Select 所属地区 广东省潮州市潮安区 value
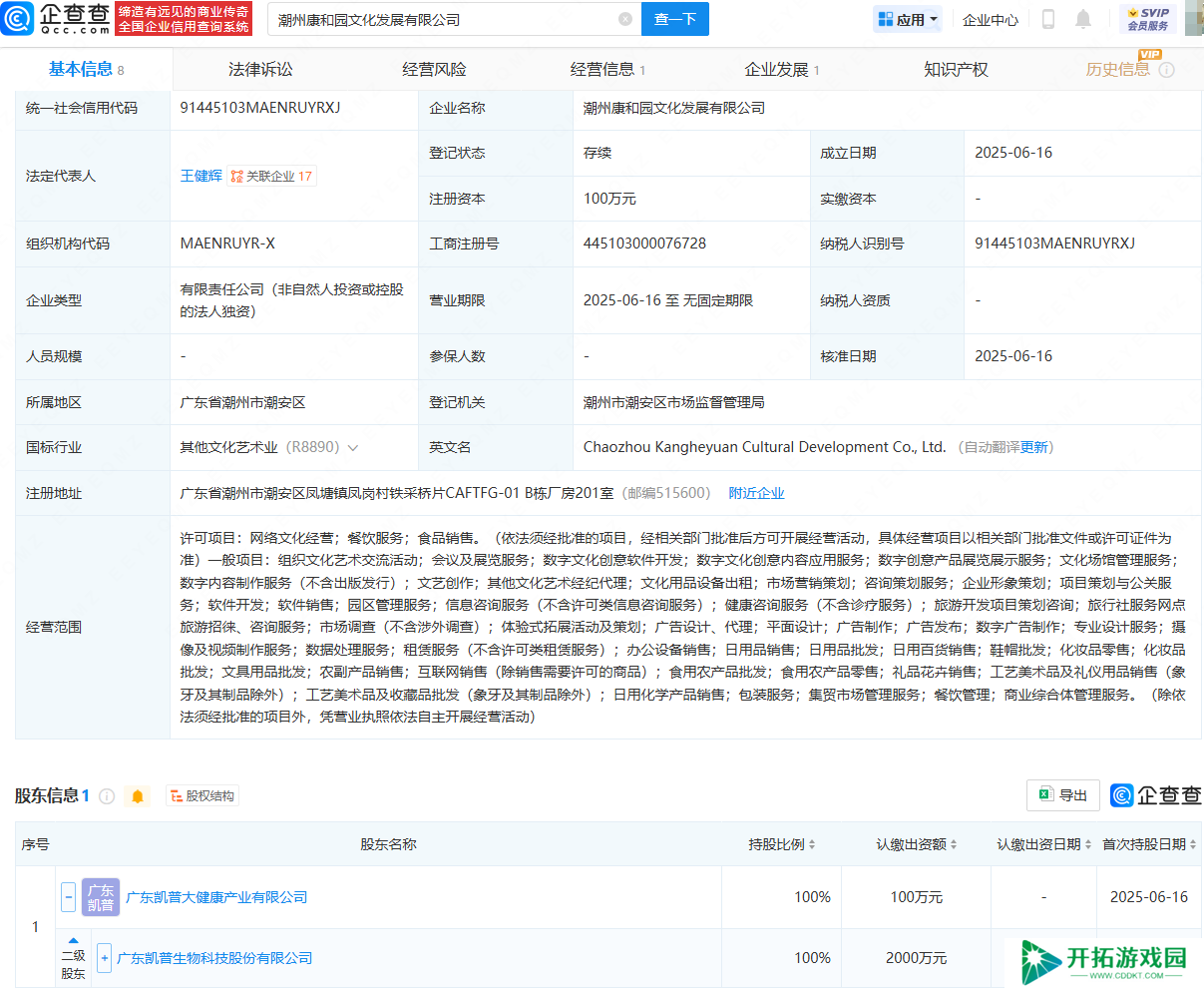Screen dimensions: 1204x988 (242, 402)
